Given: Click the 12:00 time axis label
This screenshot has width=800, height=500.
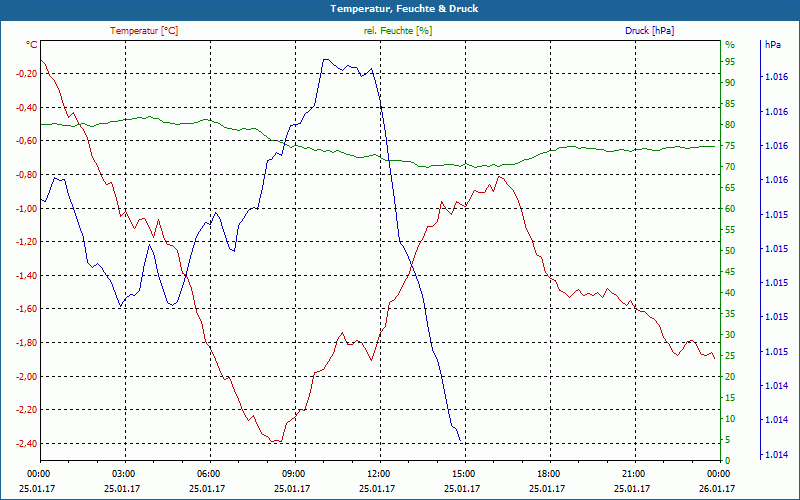Looking at the screenshot, I should (378, 474).
